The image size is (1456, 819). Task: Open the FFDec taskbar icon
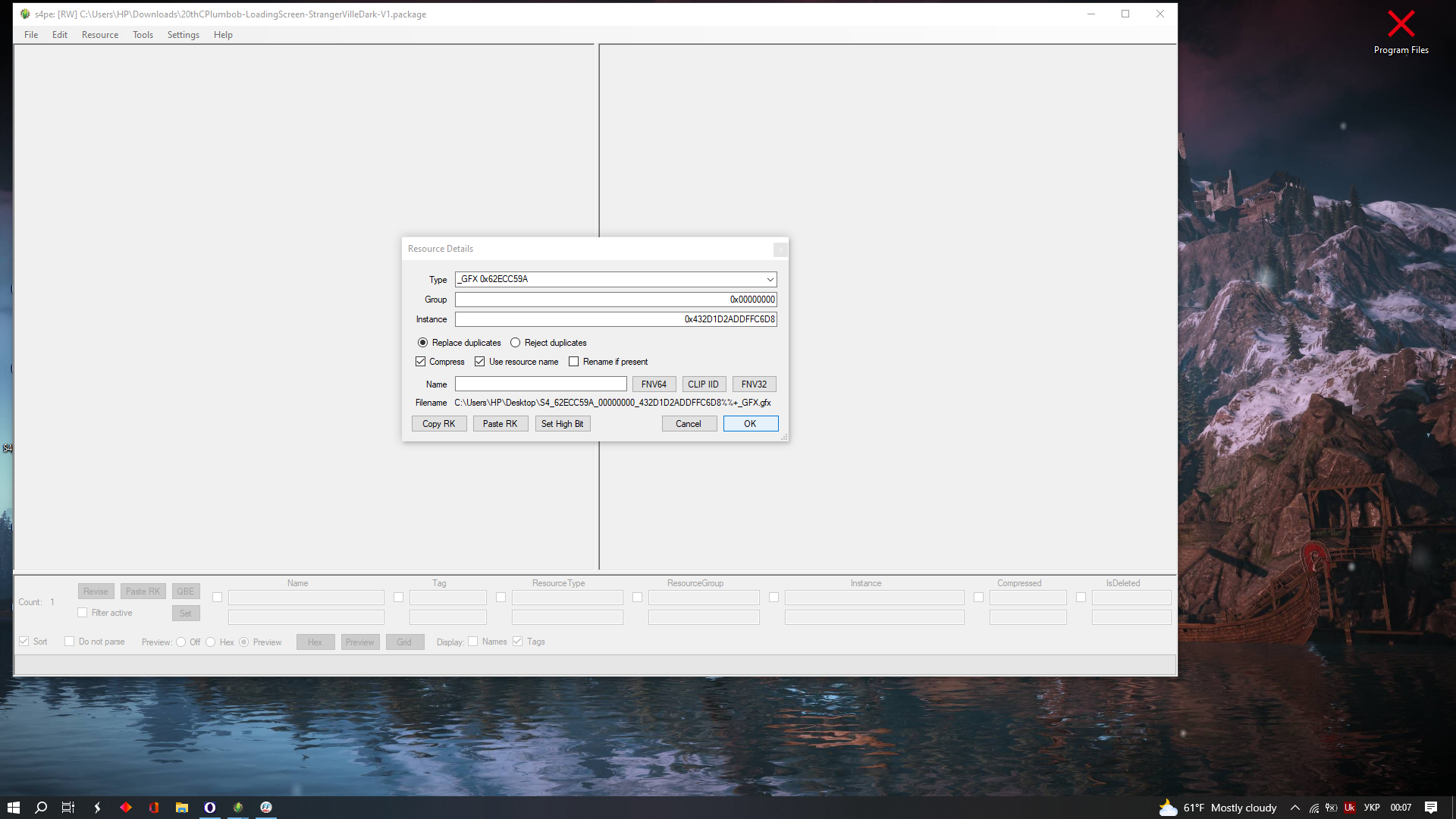tap(266, 808)
